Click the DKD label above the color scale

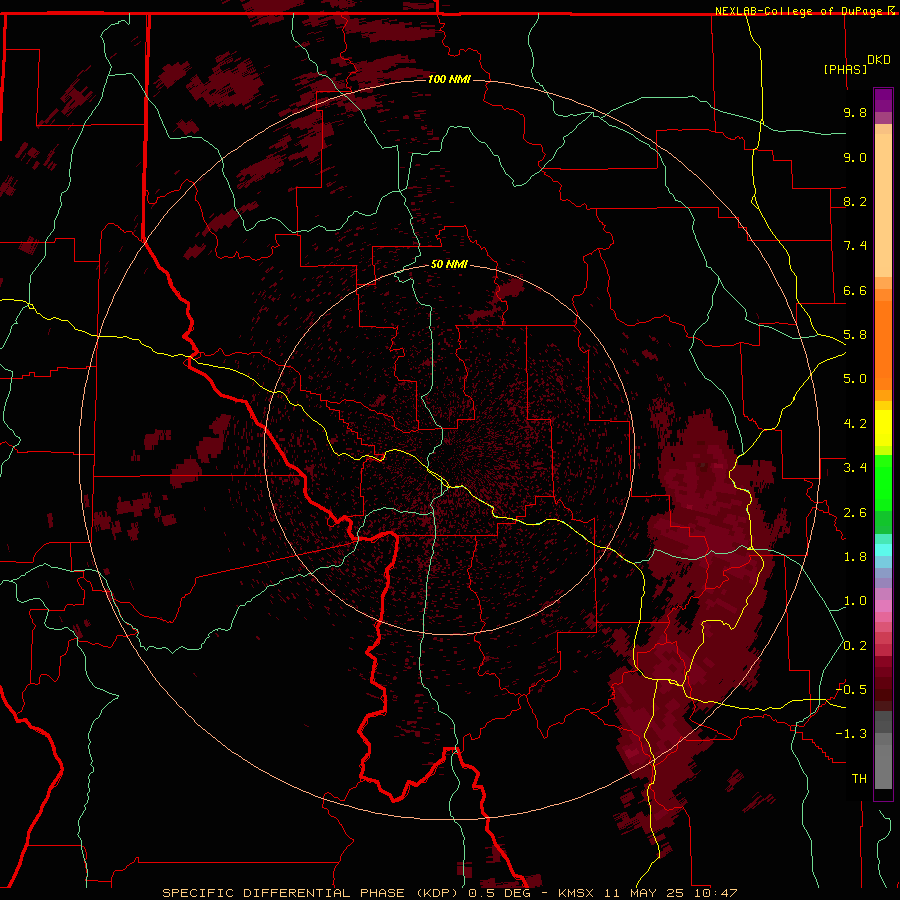879,60
